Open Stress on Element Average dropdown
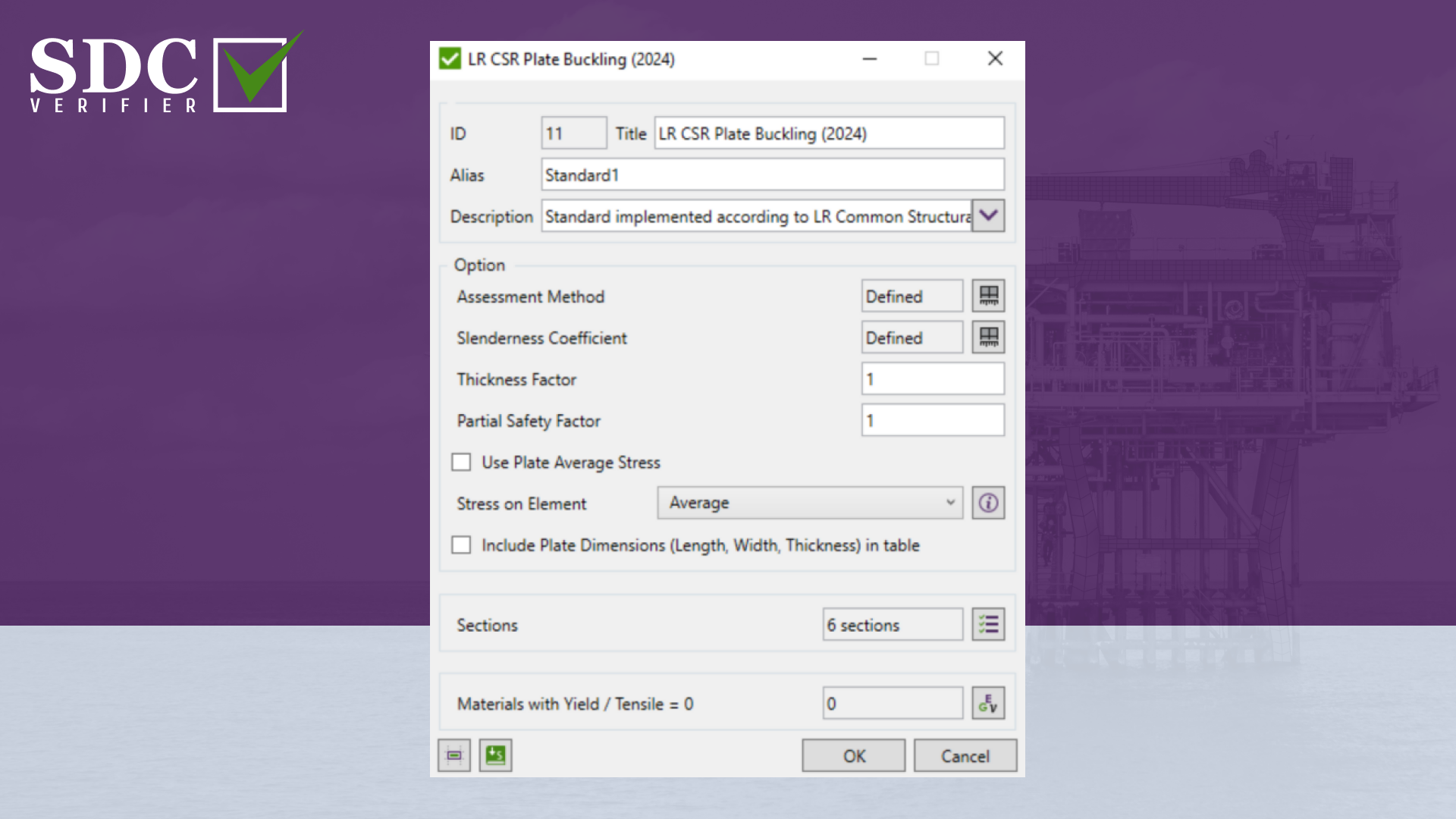Screen dimensions: 1456x819 810,503
